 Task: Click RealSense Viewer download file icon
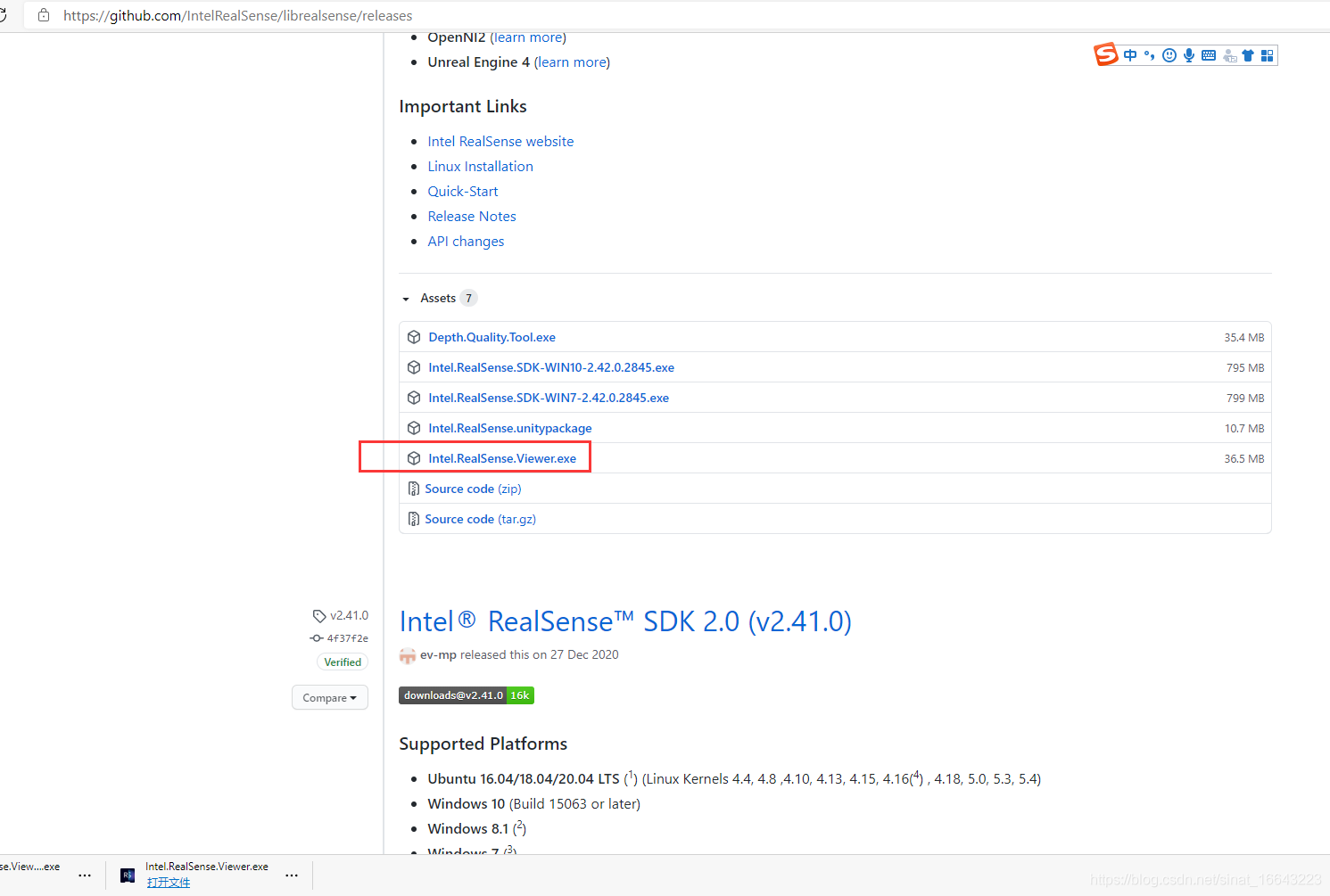[128, 875]
